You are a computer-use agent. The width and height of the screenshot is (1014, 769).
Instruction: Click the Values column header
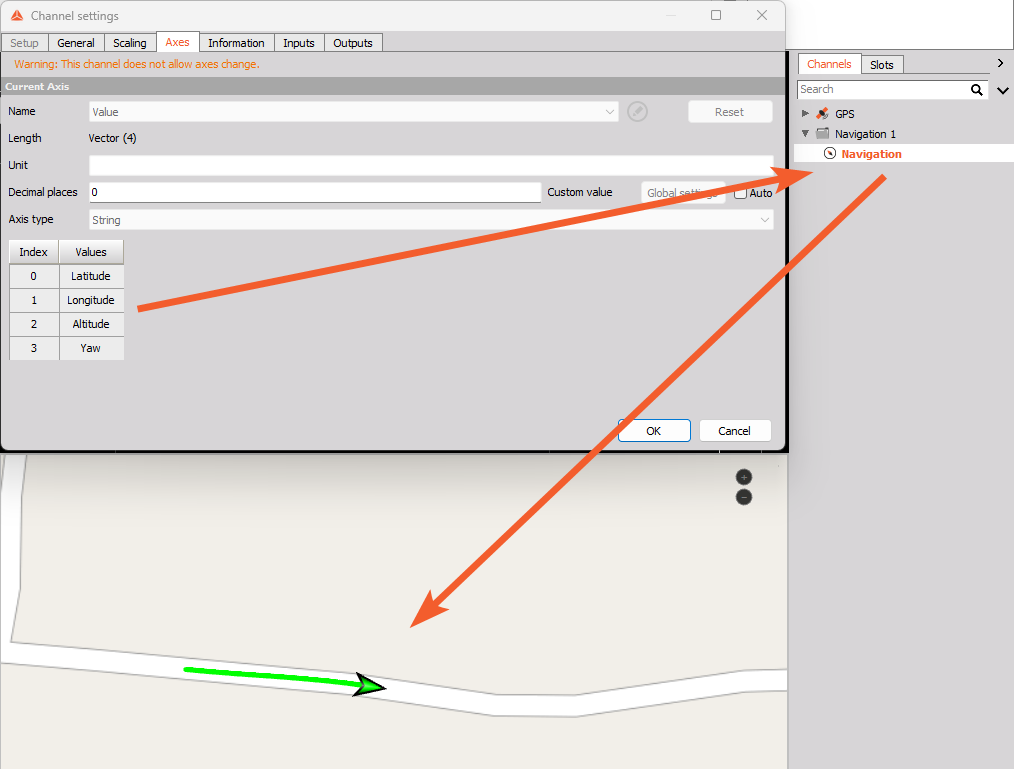tap(91, 252)
